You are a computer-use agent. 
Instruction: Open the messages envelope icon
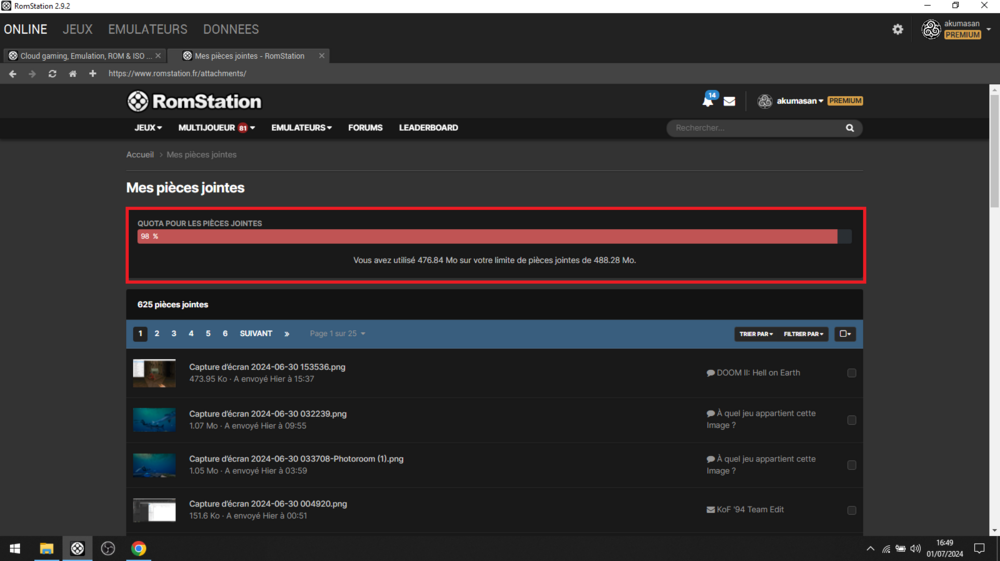tap(729, 101)
